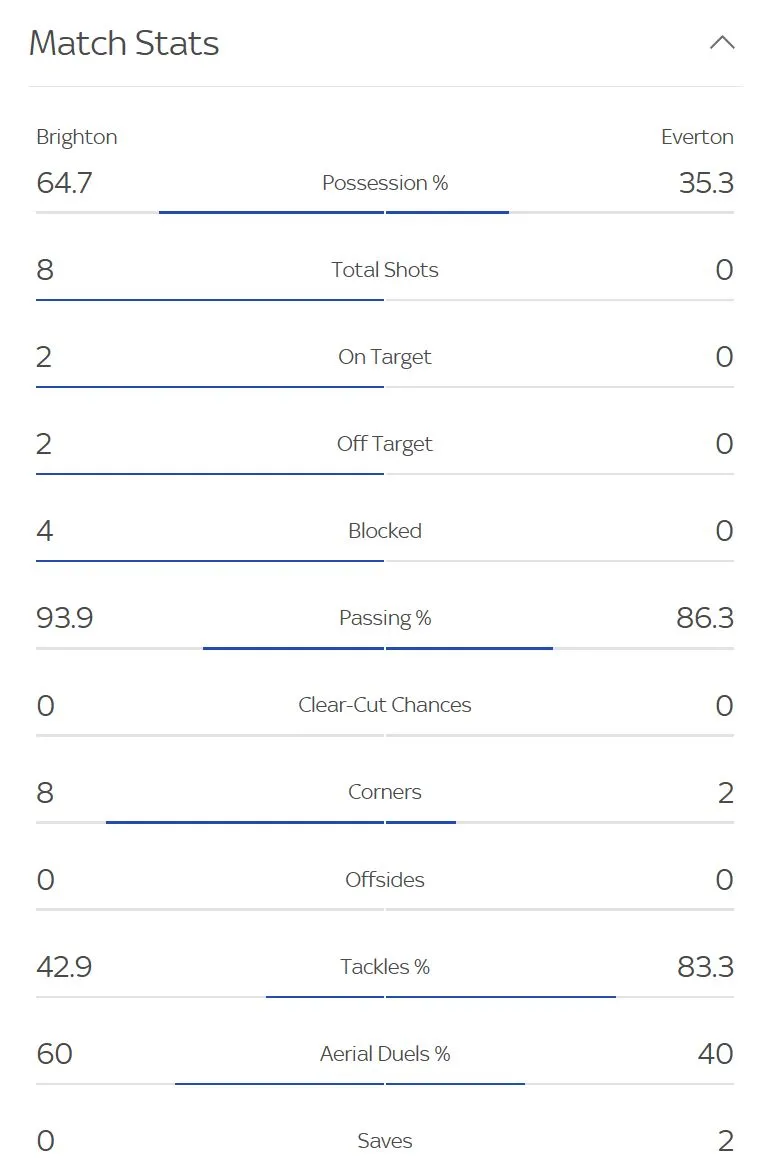Image resolution: width=769 pixels, height=1160 pixels.
Task: Click the Off Target label
Action: point(385,444)
